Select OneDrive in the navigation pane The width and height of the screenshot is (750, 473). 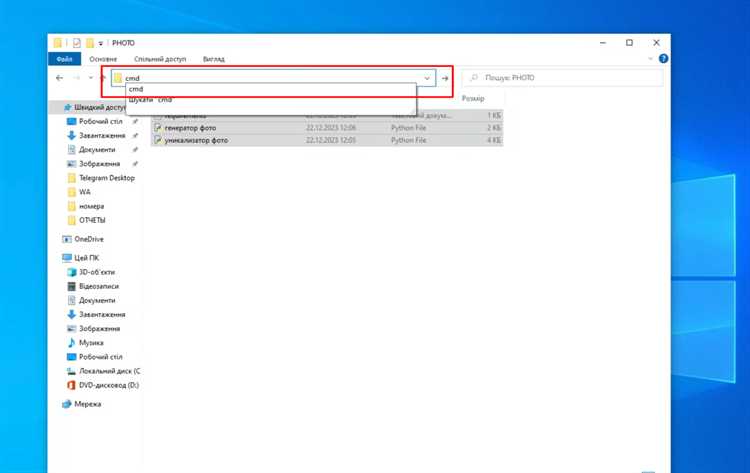pyautogui.click(x=88, y=239)
